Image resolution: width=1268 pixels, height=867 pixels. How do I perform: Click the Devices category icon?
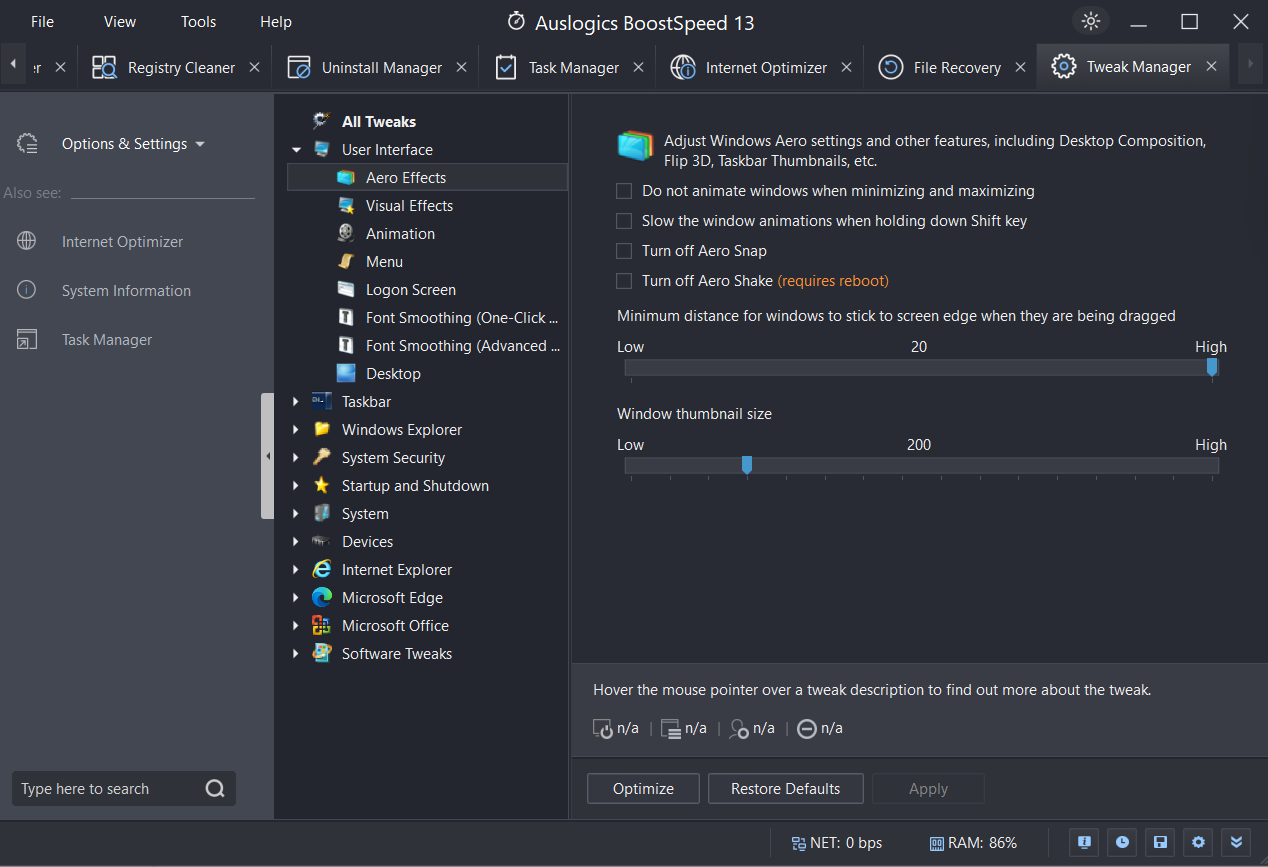pos(321,542)
